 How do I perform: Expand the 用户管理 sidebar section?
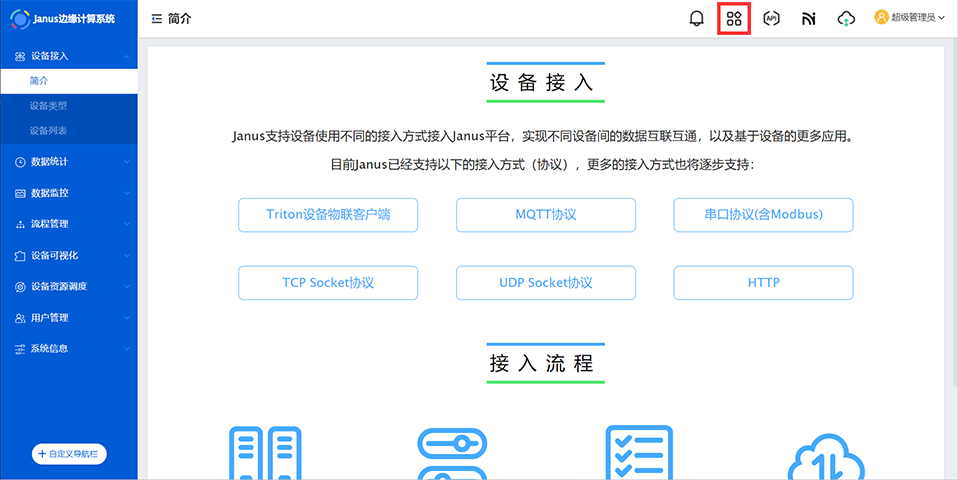68,318
